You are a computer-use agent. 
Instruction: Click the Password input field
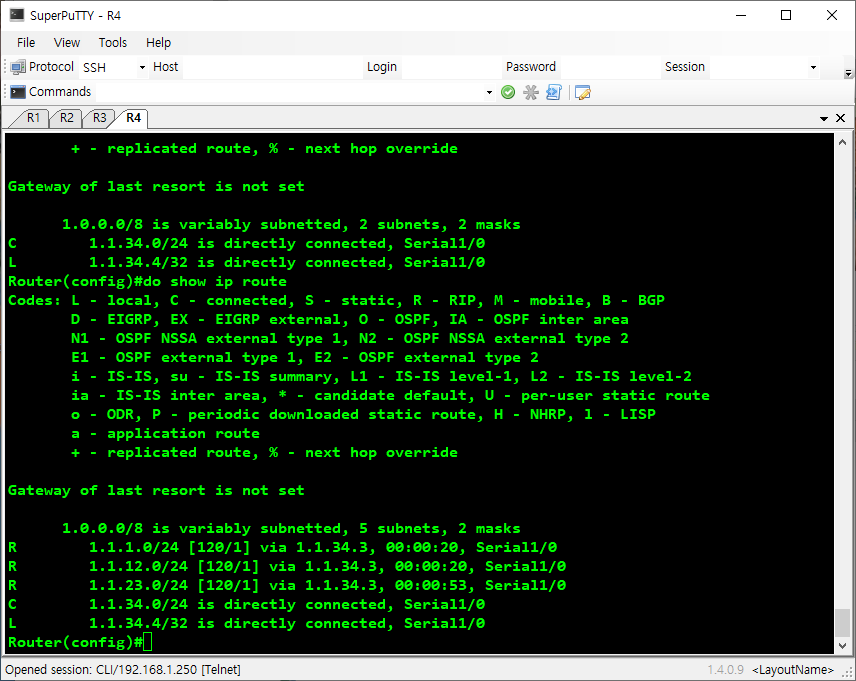click(609, 67)
